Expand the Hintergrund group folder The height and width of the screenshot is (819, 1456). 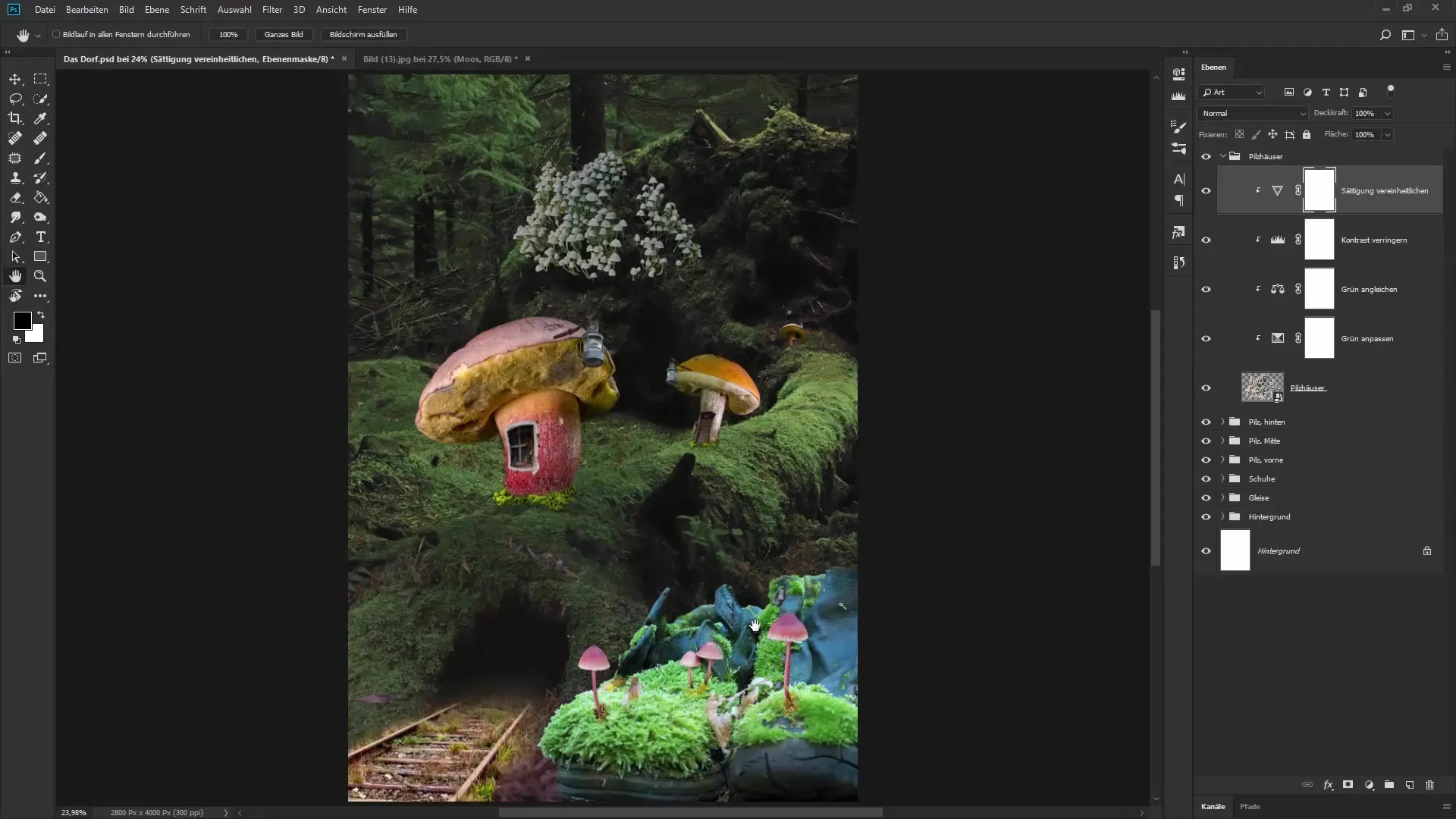1223,516
